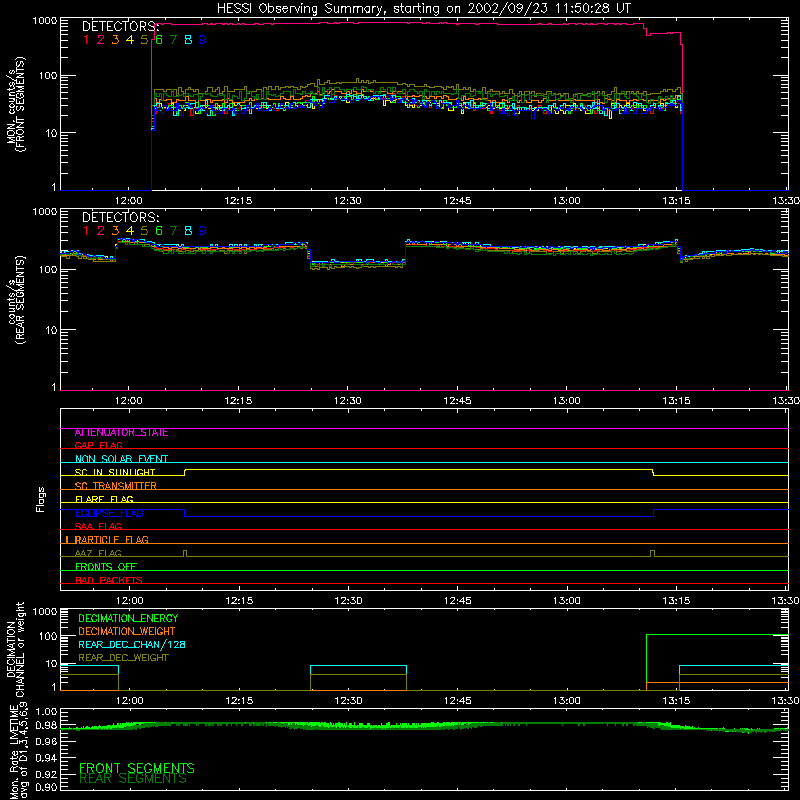The width and height of the screenshot is (800, 800).
Task: Click the SC_TRANSMITTER flag label
Action: 116,486
